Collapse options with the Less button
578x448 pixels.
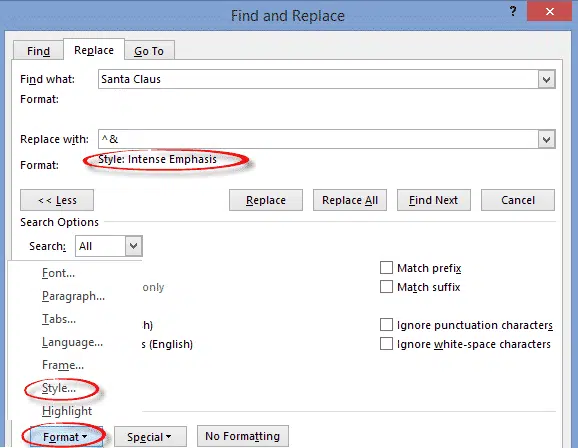[57, 200]
